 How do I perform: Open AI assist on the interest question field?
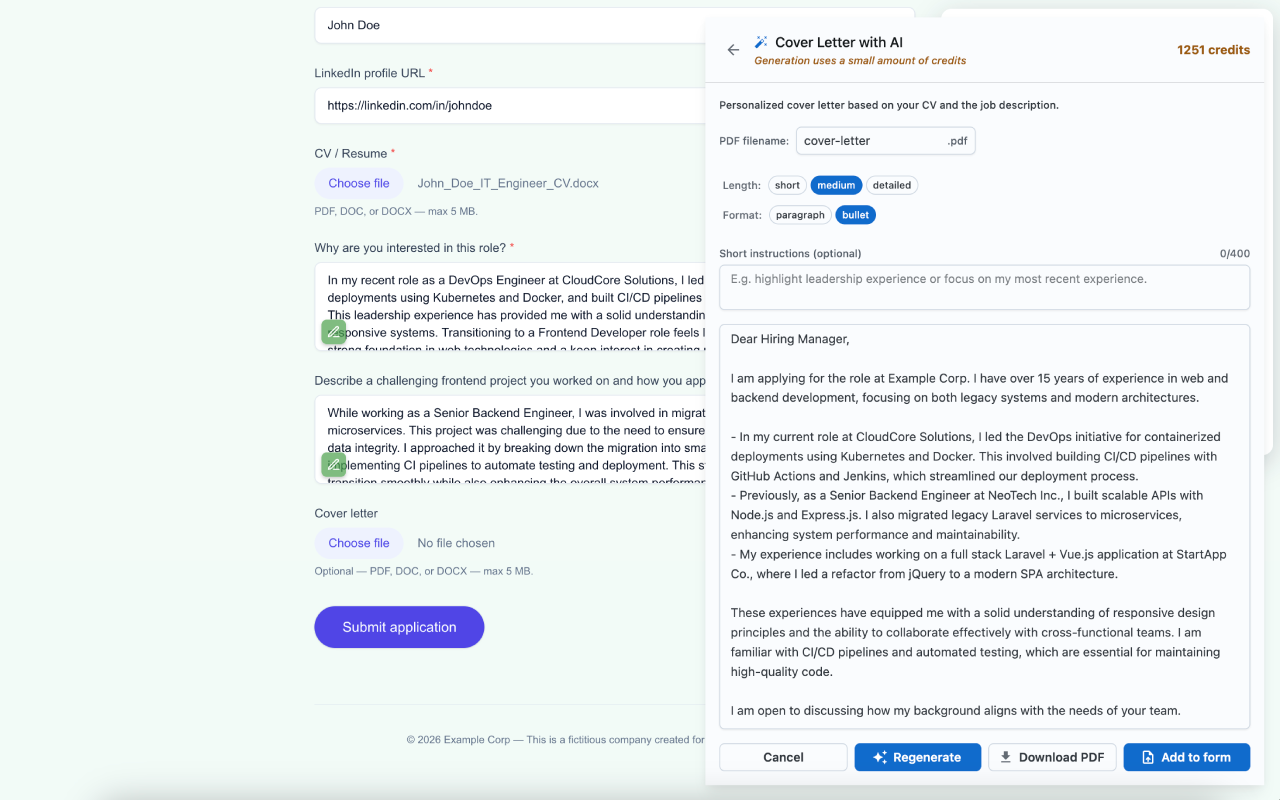click(x=333, y=331)
